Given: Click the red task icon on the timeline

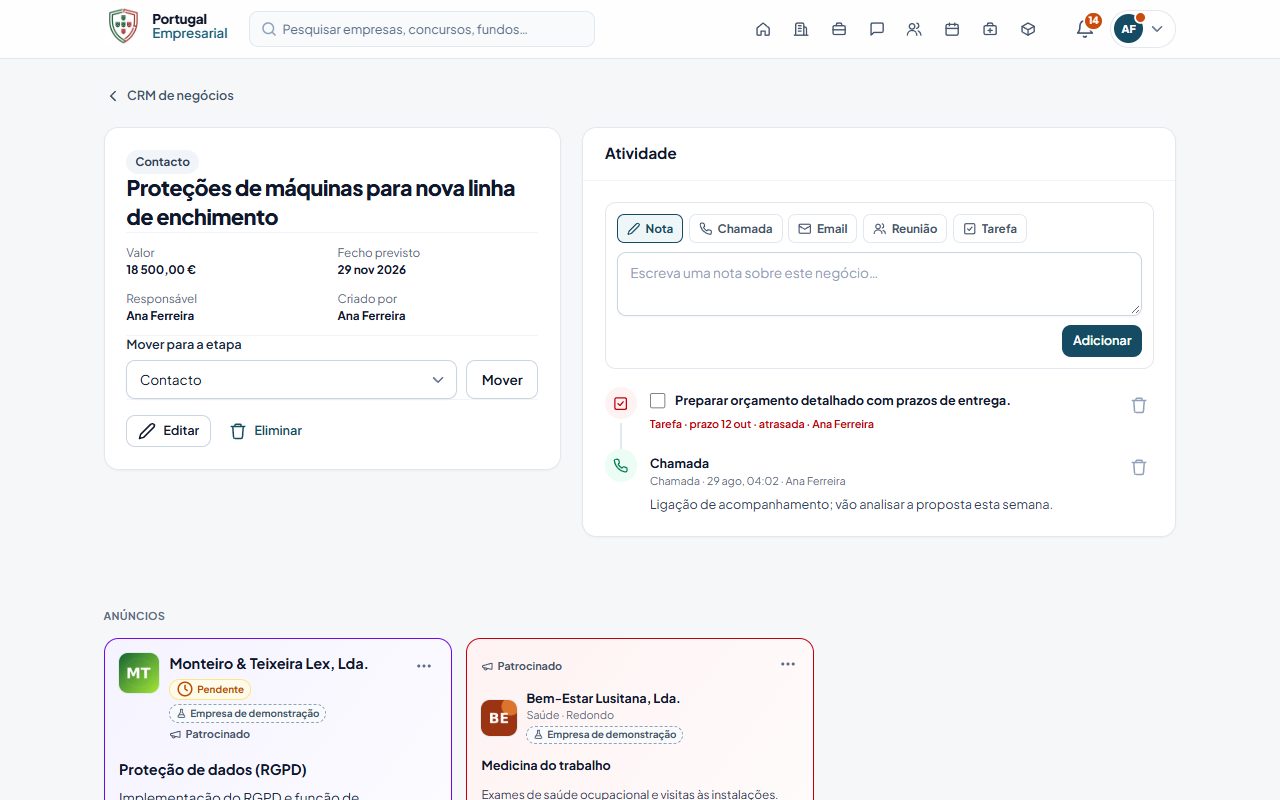Looking at the screenshot, I should (x=621, y=403).
